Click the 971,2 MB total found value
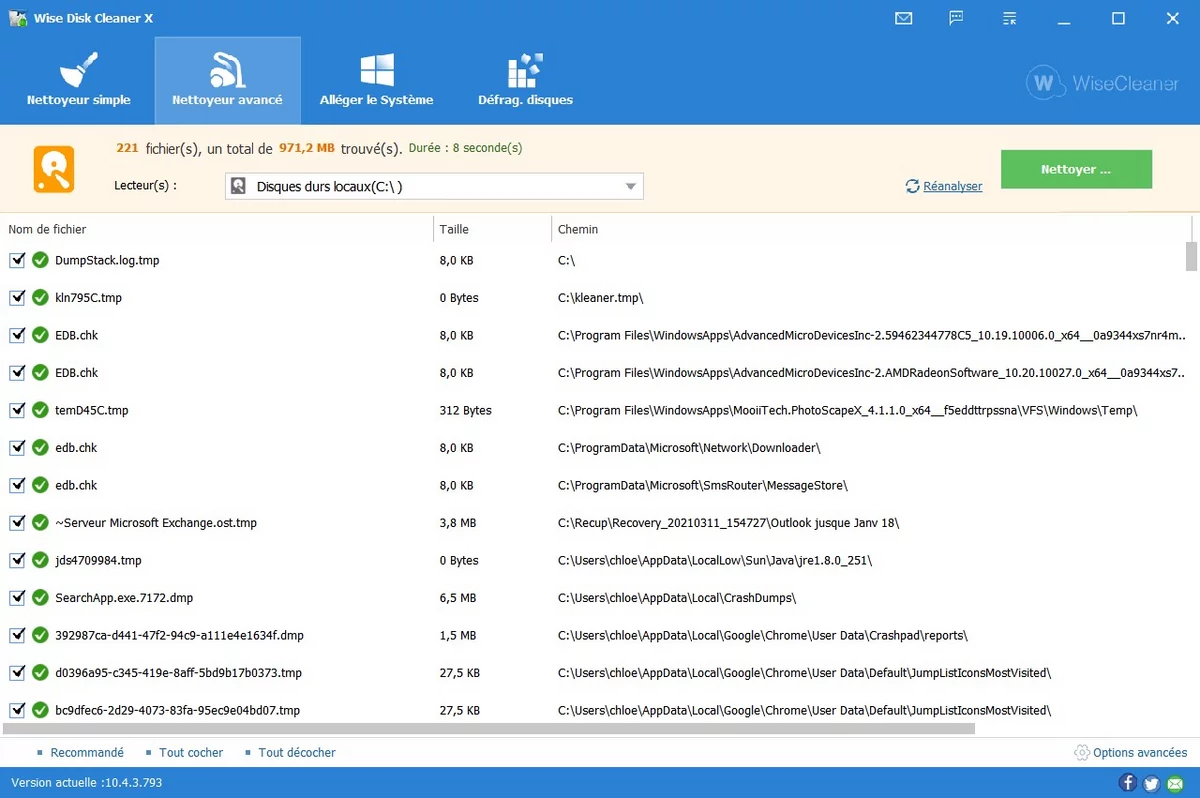This screenshot has height=798, width=1200. pos(306,148)
